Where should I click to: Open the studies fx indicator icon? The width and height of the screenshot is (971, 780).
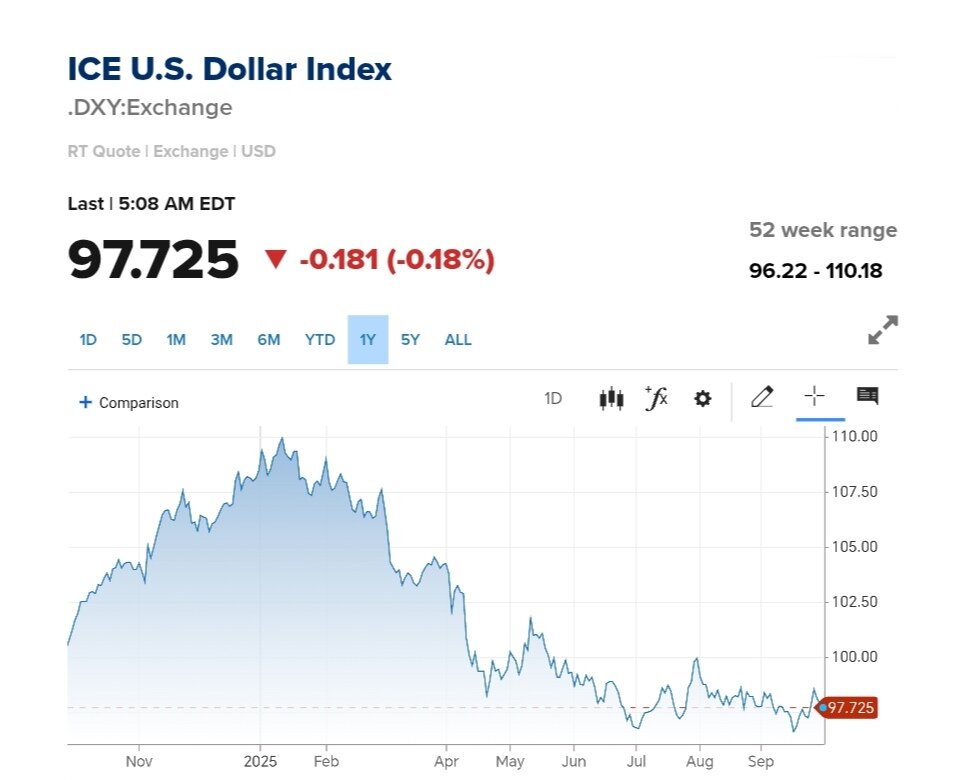pyautogui.click(x=656, y=399)
